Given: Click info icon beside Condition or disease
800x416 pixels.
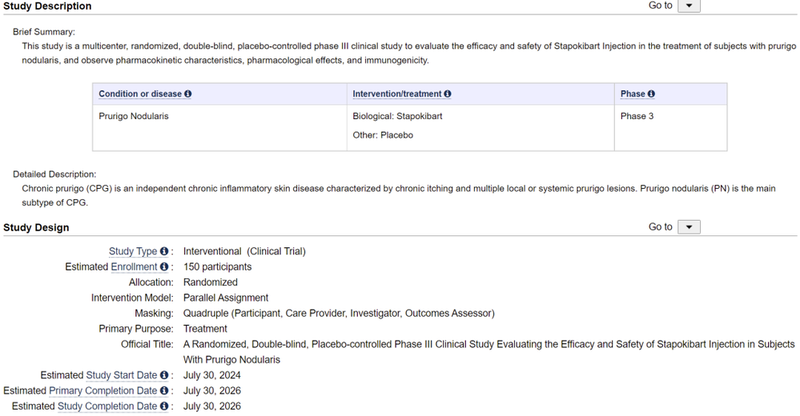Looking at the screenshot, I should click(188, 94).
